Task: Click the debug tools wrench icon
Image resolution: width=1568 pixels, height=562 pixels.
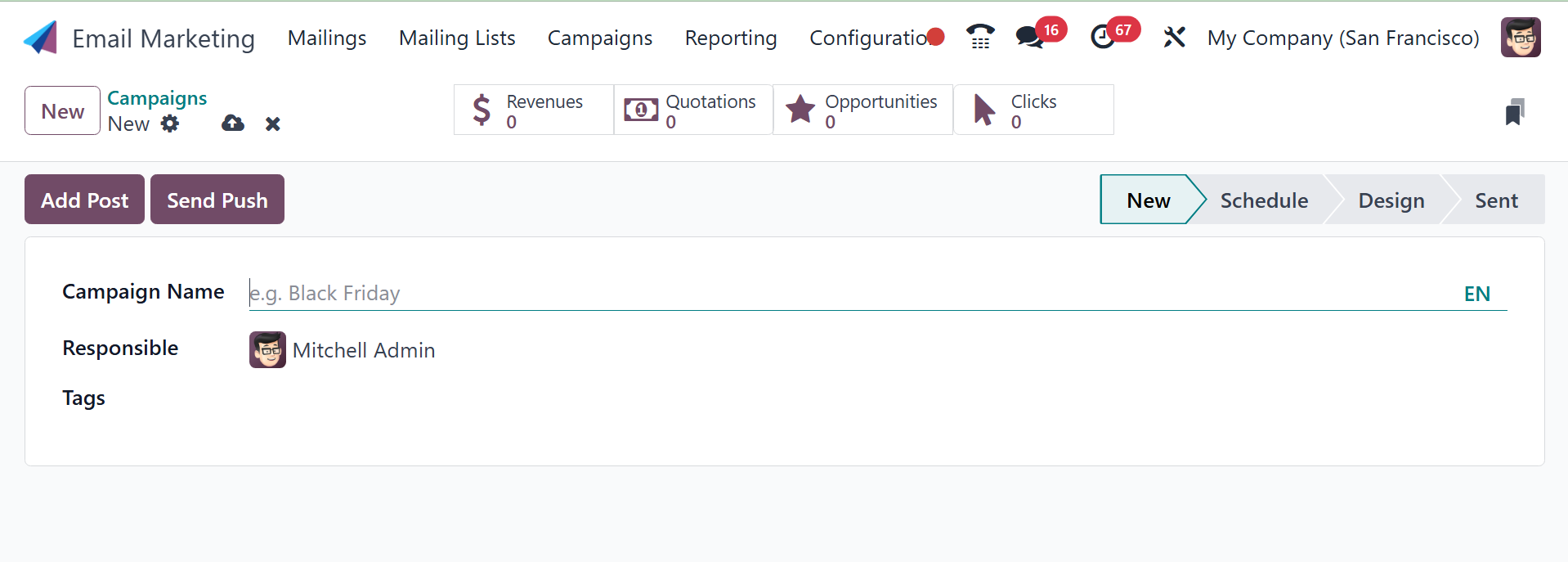Action: [x=1174, y=38]
